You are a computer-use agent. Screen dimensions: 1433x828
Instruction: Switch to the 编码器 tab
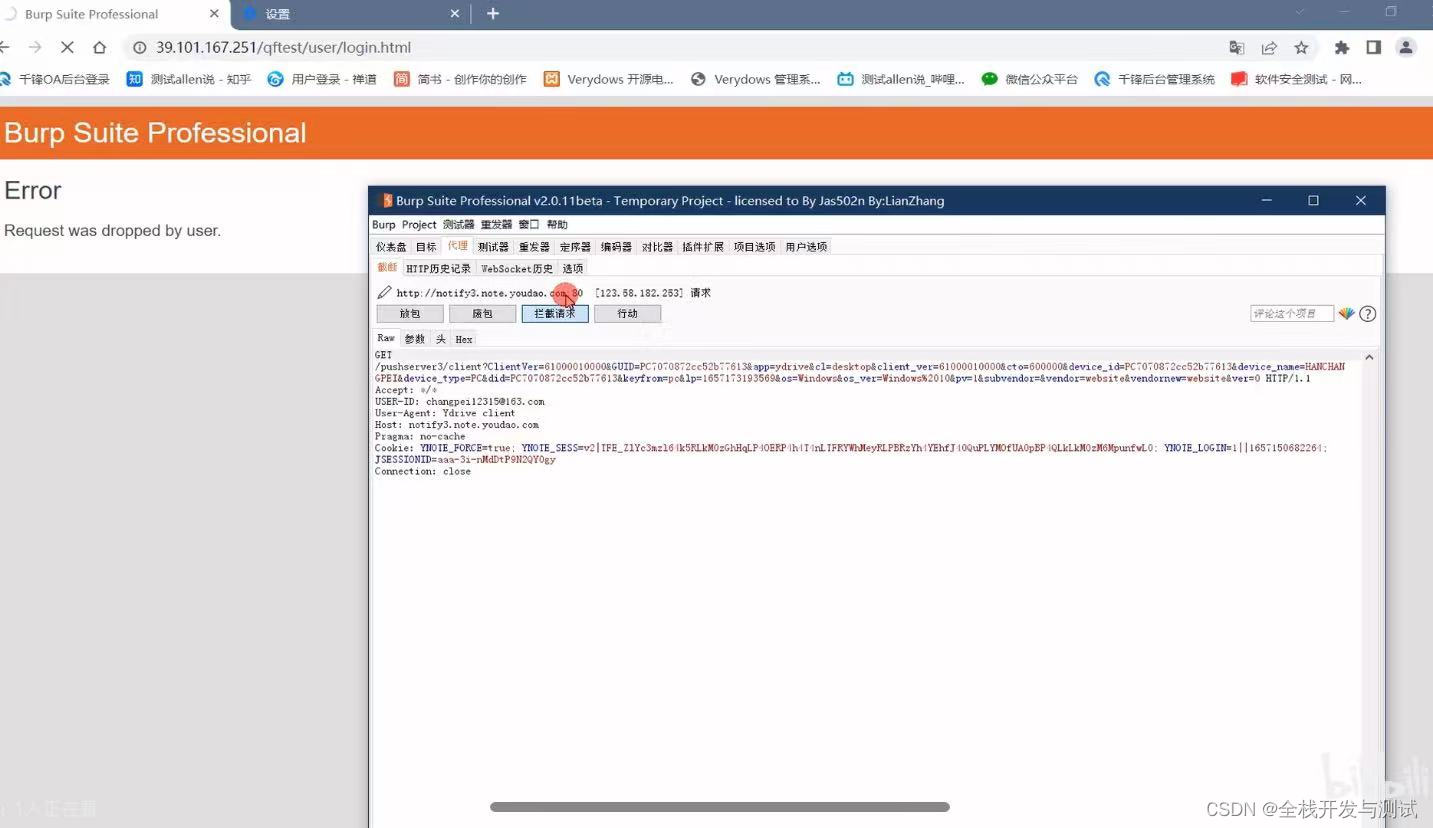[616, 247]
